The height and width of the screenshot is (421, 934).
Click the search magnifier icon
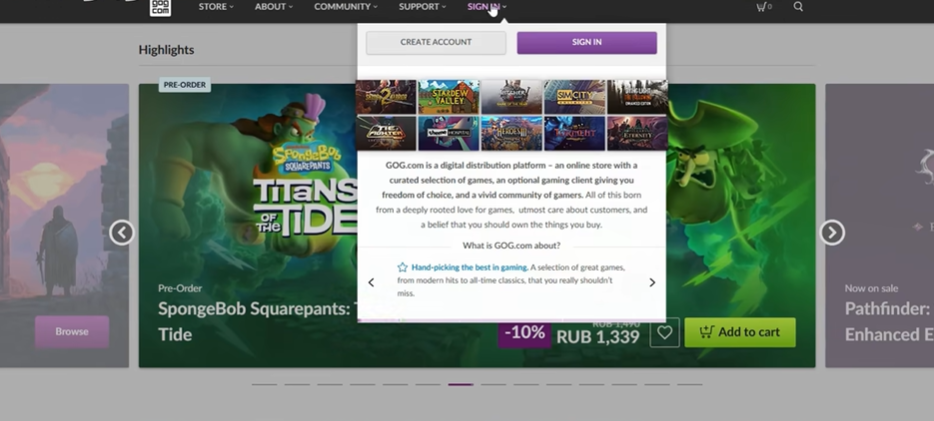798,7
